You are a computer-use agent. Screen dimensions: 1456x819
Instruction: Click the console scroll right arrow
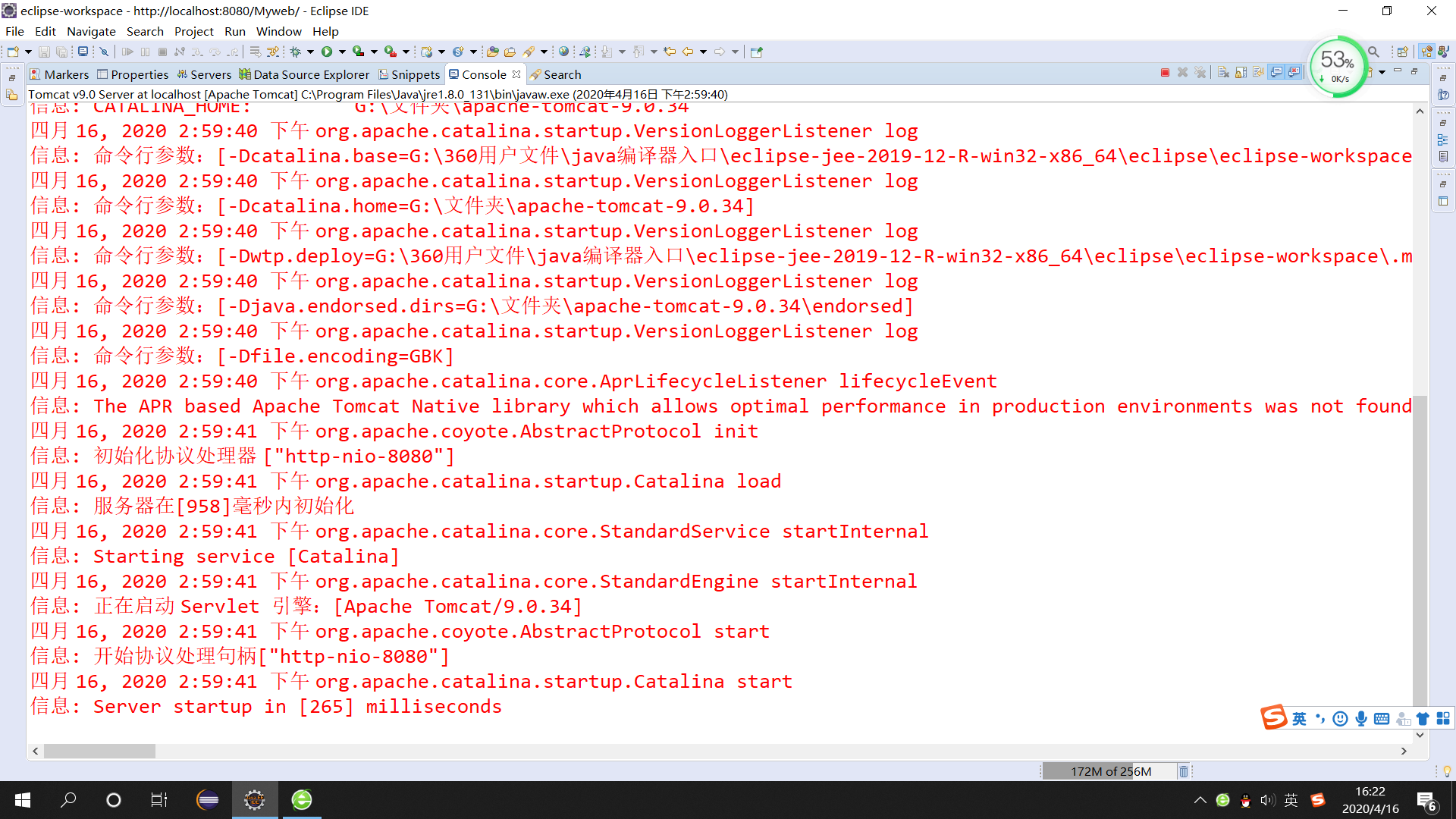[1404, 751]
